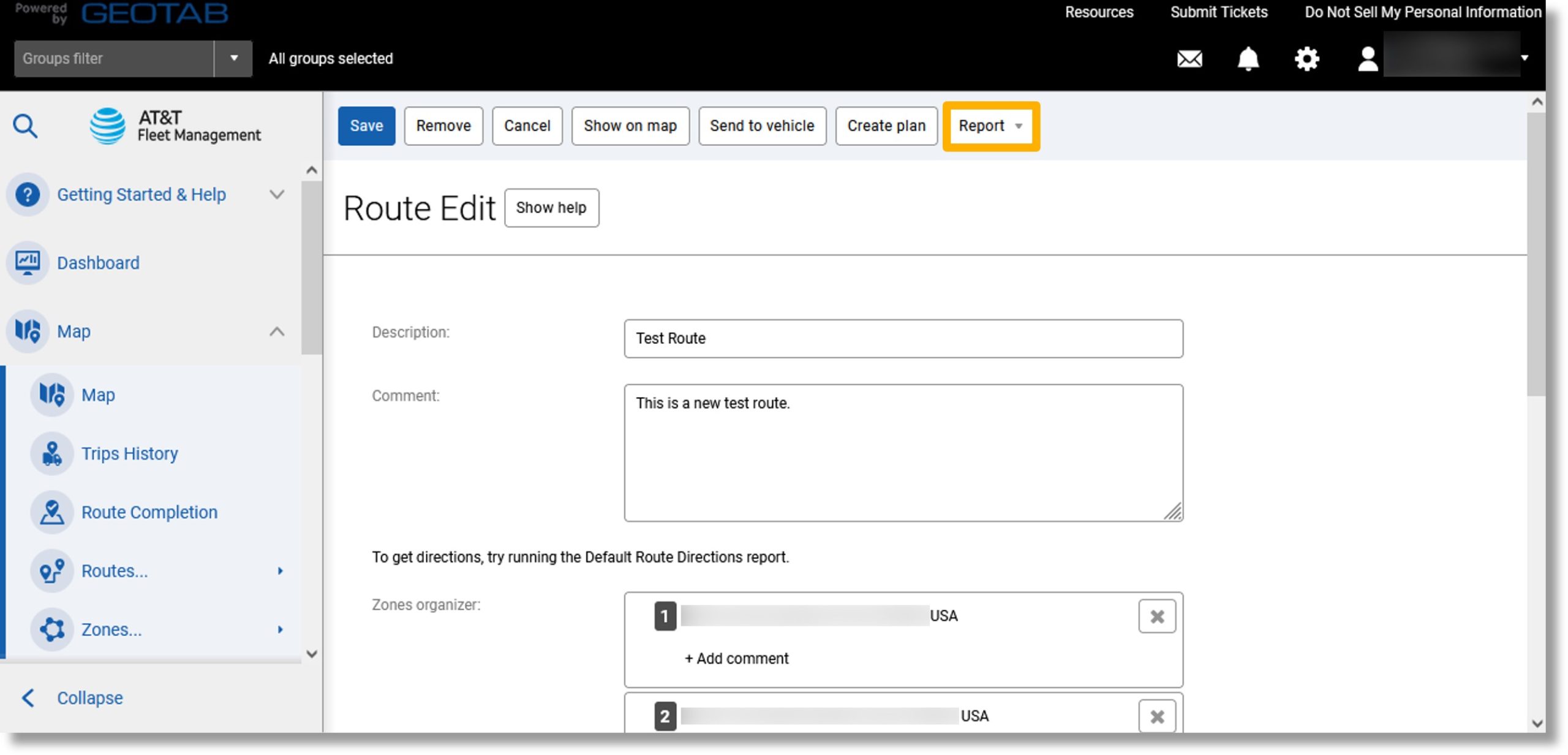Expand the Zones submenu arrow
The width and height of the screenshot is (1568, 755).
(x=280, y=629)
